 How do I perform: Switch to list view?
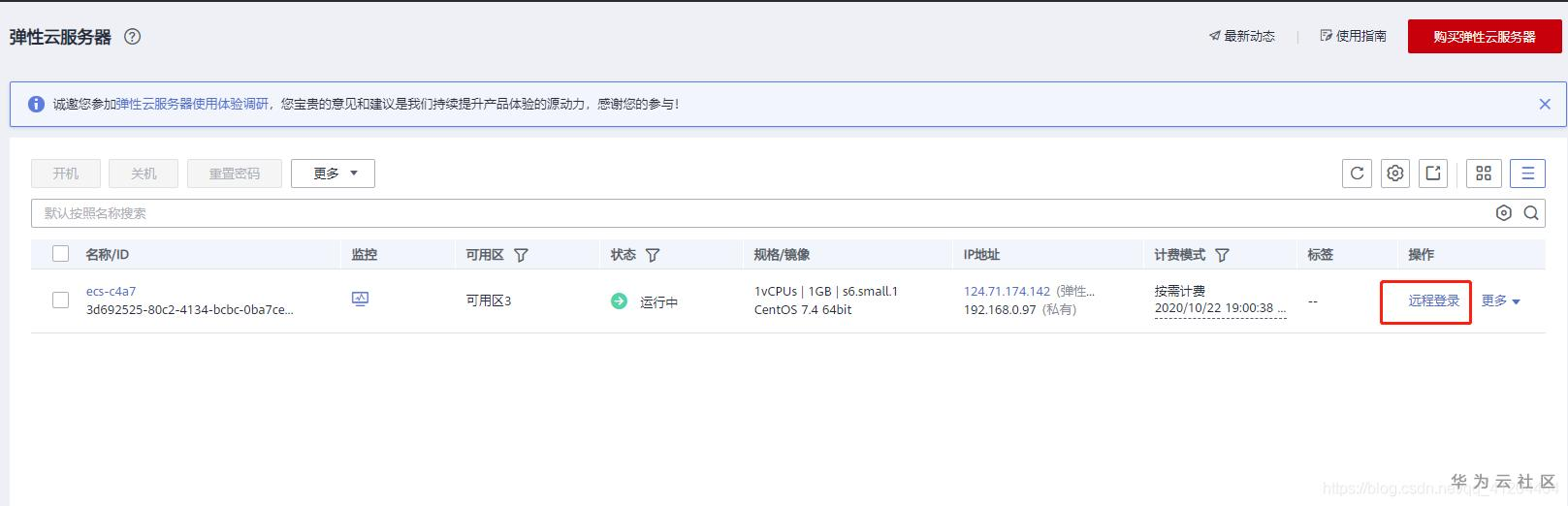tap(1528, 174)
